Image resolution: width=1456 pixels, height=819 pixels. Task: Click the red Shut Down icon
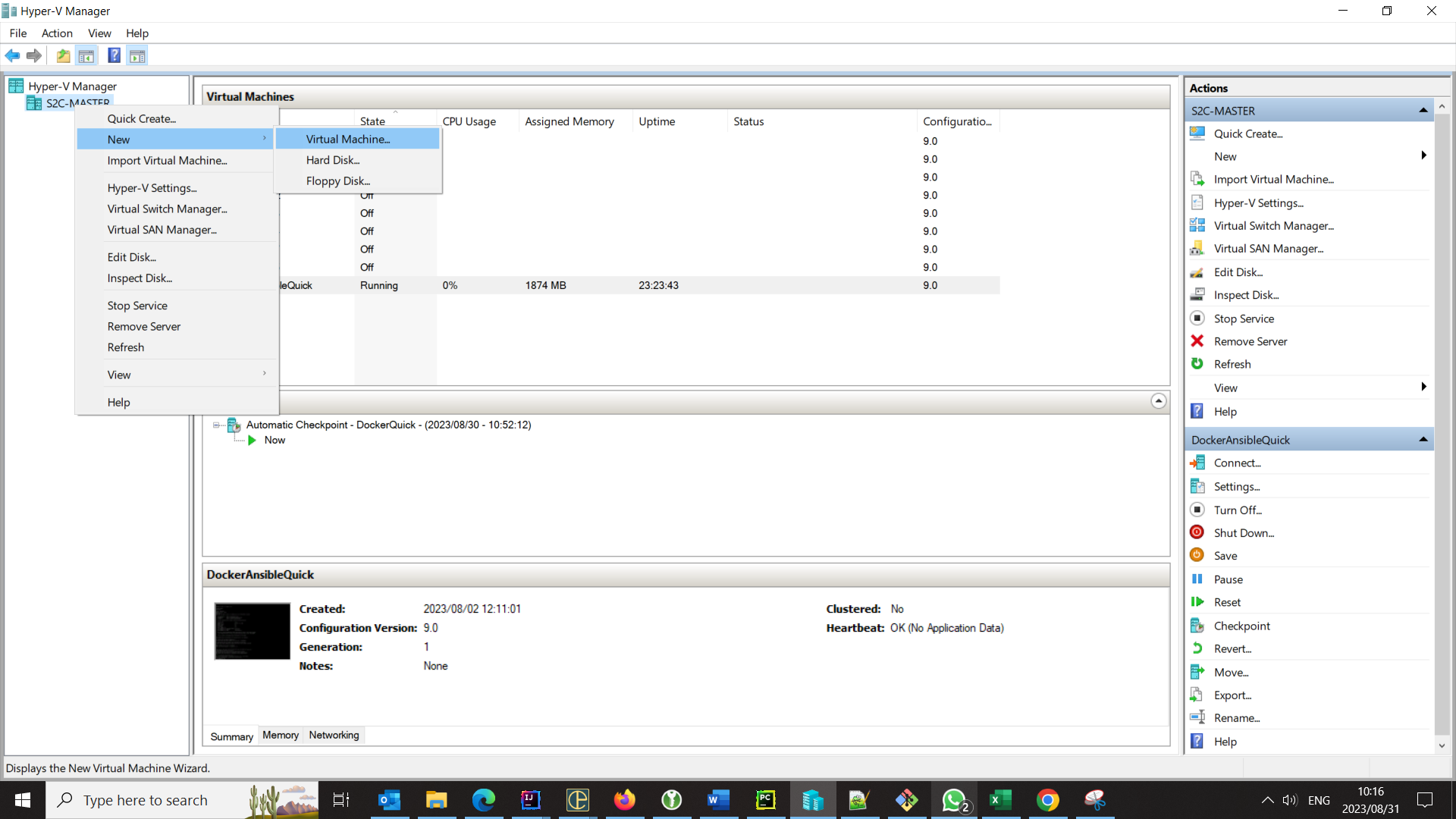(1197, 532)
